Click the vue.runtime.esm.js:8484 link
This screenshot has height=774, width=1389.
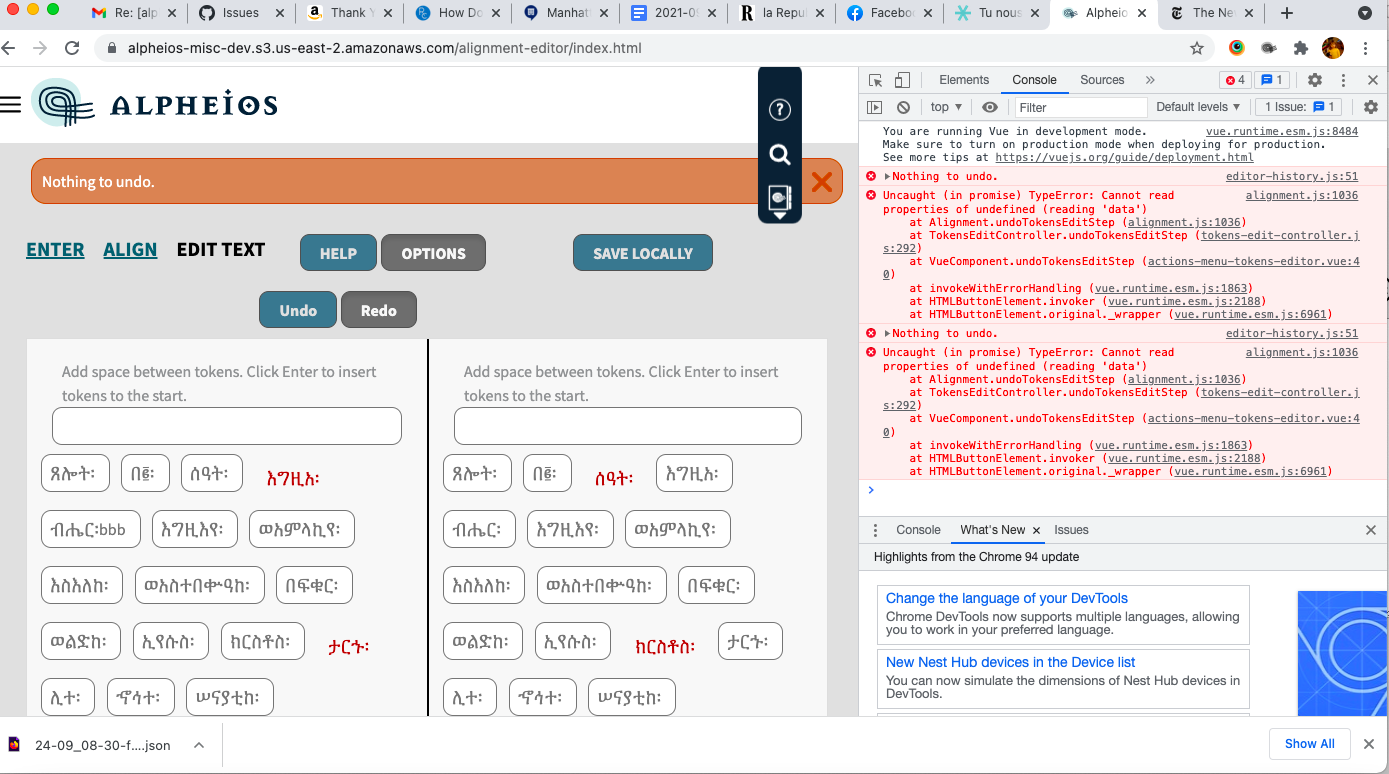click(x=1281, y=130)
